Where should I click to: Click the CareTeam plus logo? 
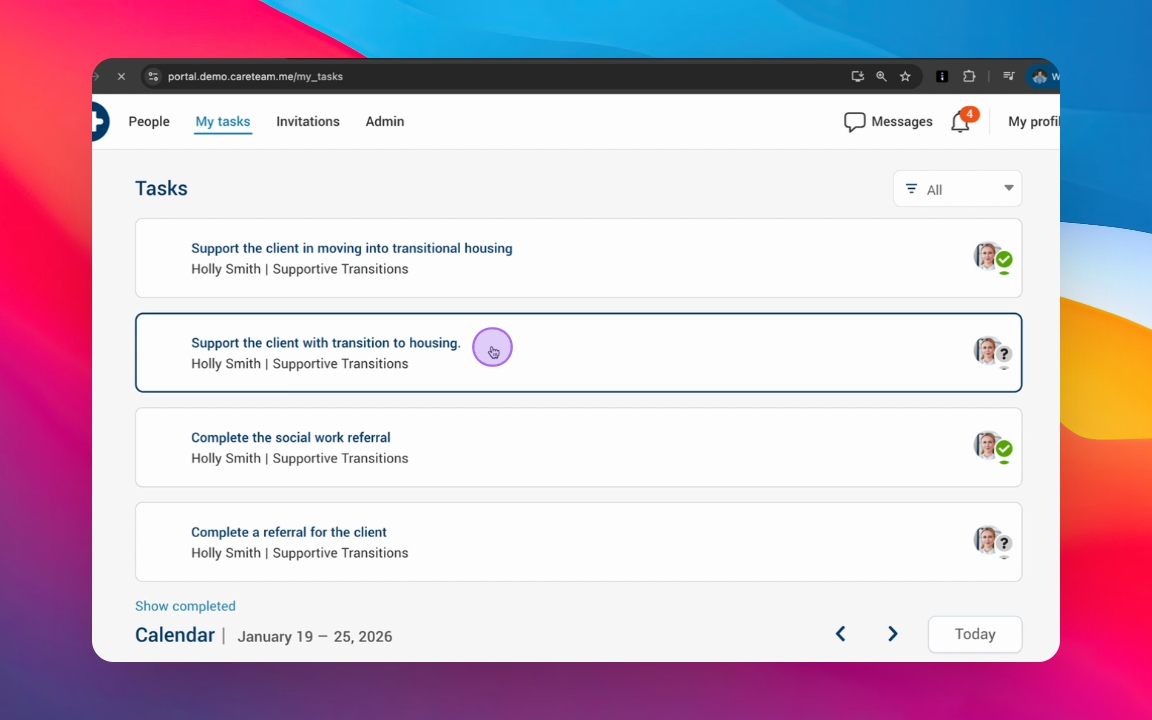pyautogui.click(x=99, y=121)
